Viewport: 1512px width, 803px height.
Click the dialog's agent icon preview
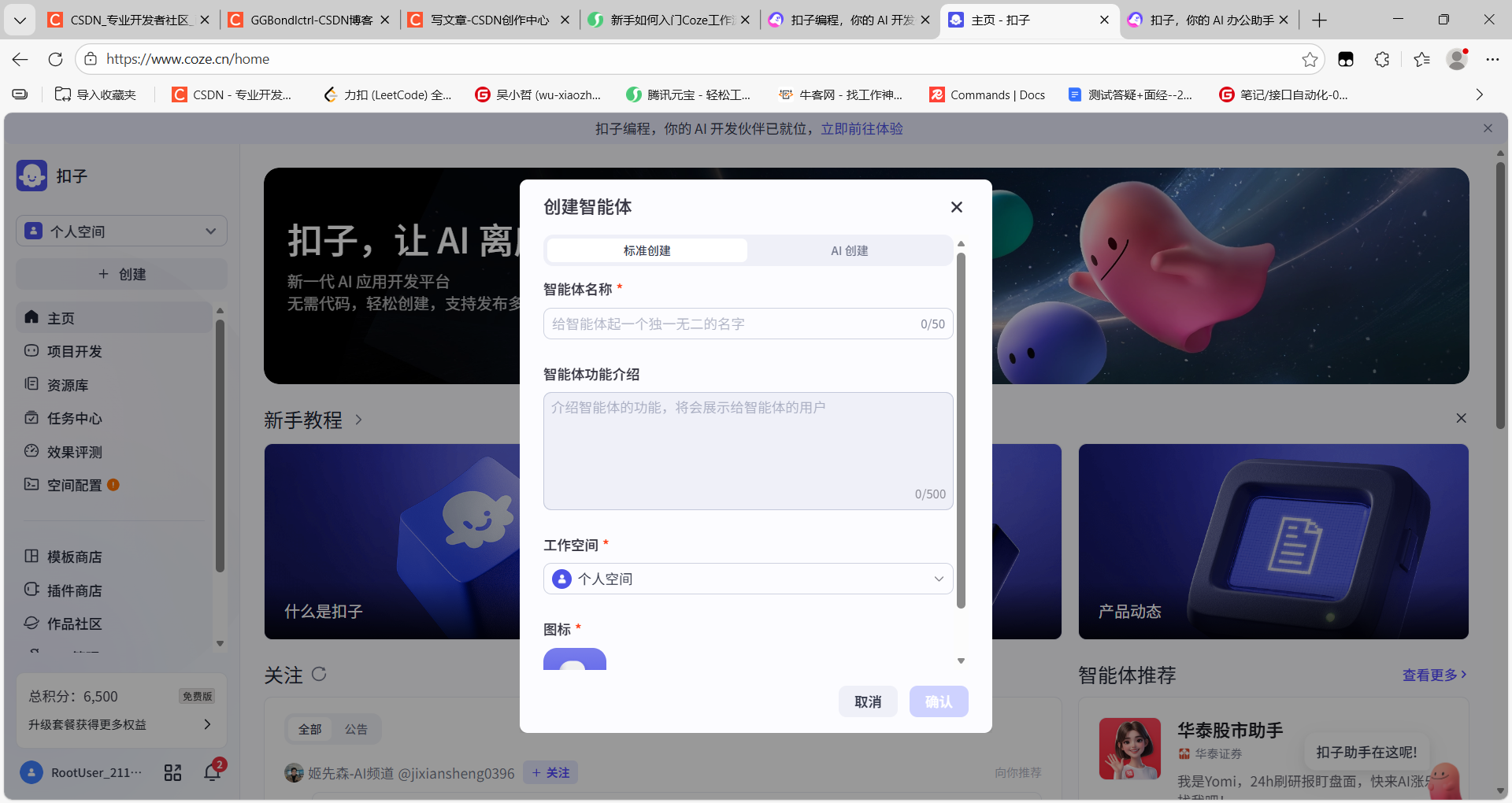575,659
